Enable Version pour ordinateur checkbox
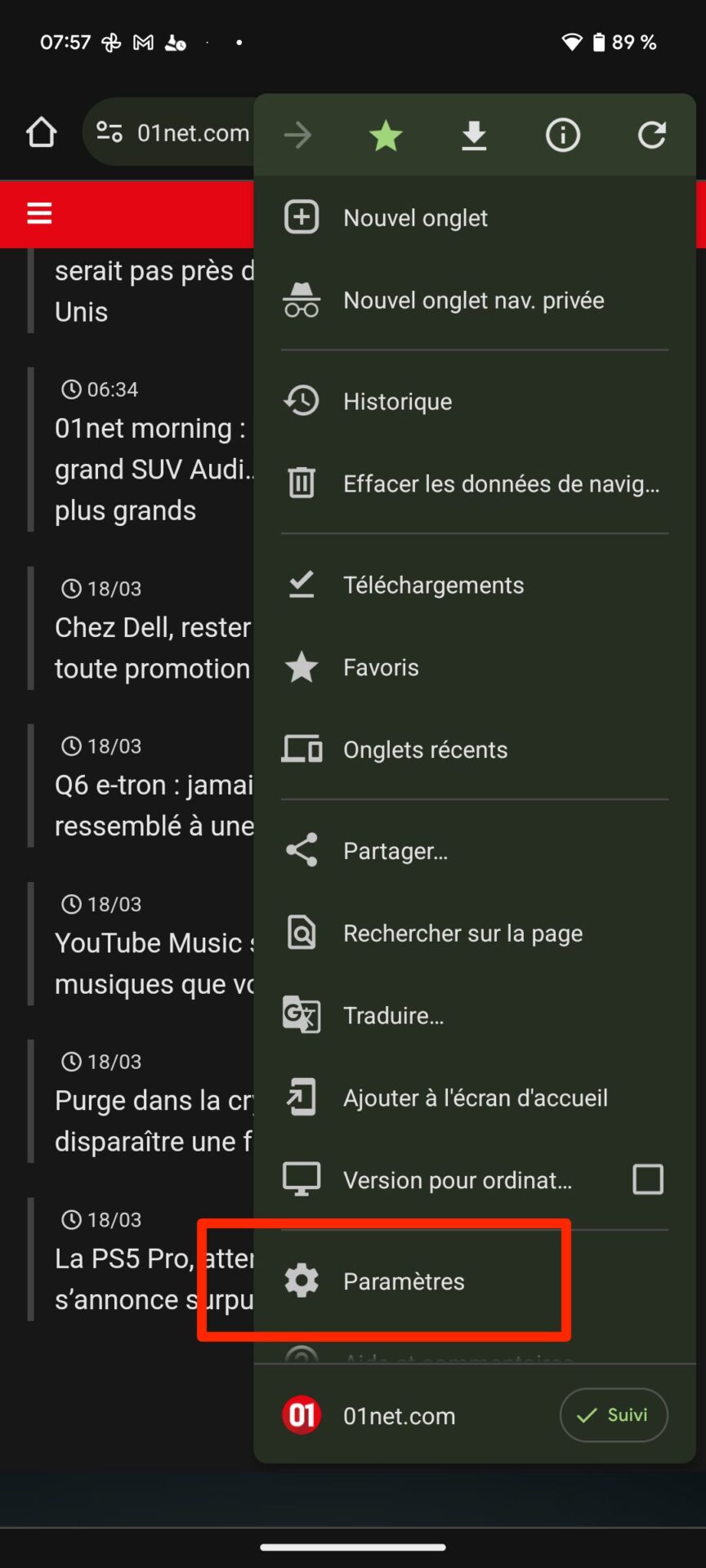 click(648, 1179)
